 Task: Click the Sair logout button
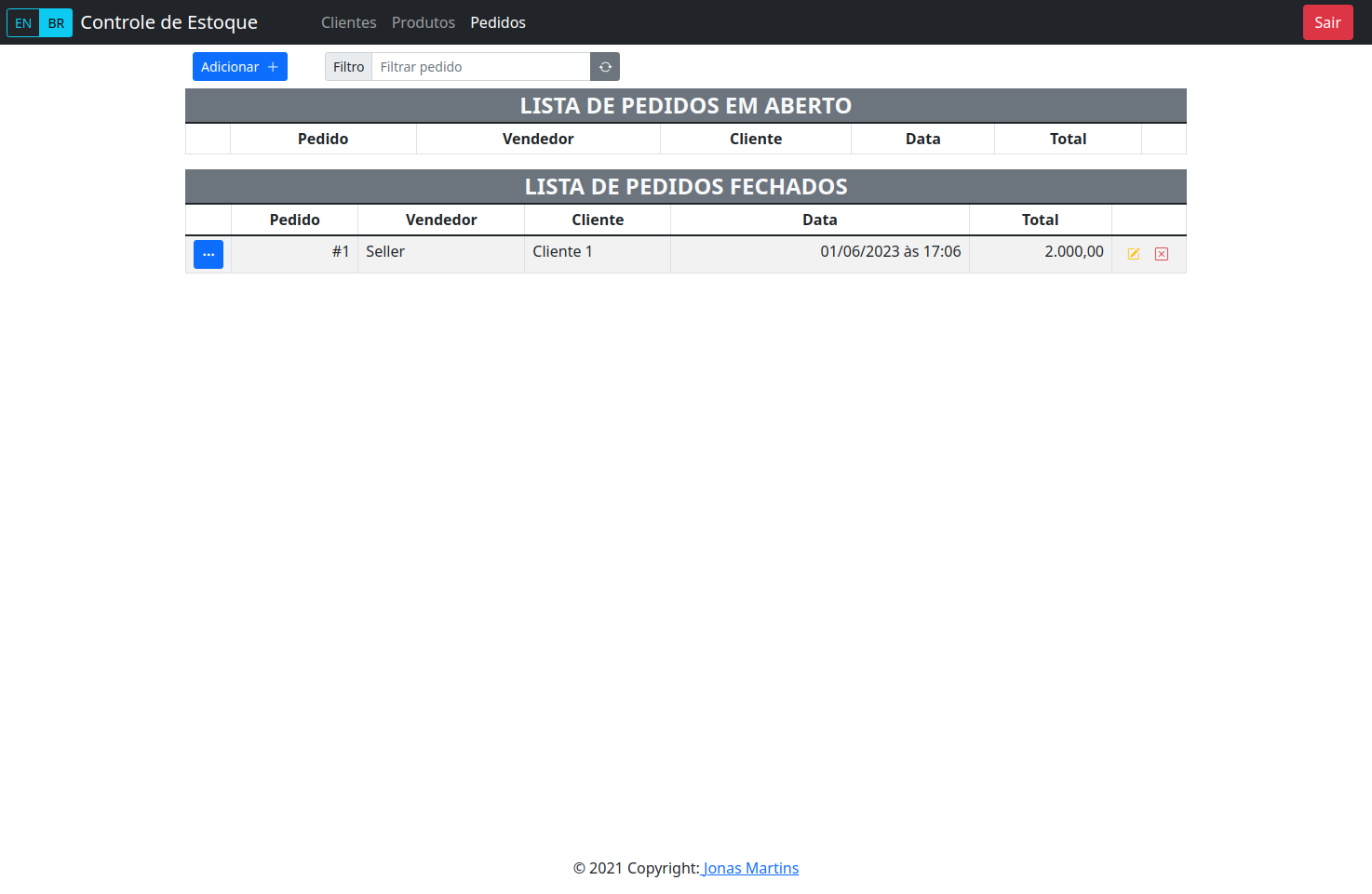click(1327, 22)
